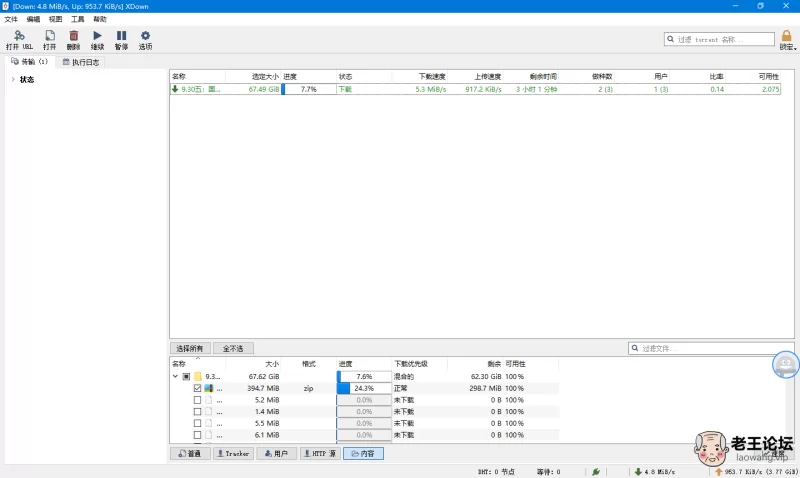800x478 pixels.
Task: Sort files by 格式 column header
Action: pyautogui.click(x=309, y=364)
